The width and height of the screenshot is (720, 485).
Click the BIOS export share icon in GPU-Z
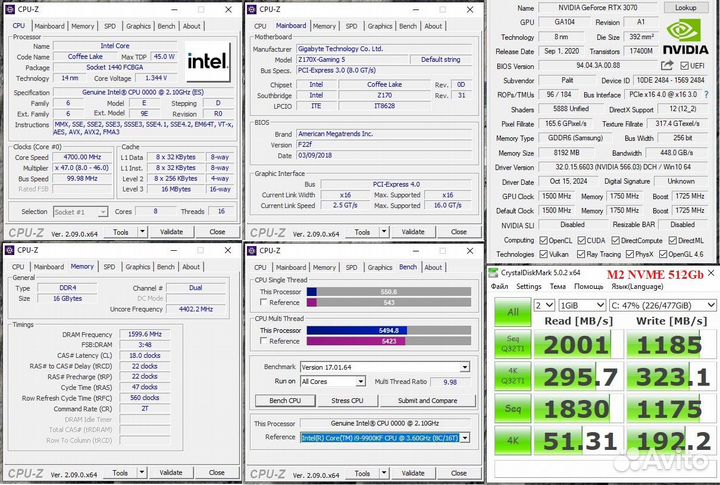(x=667, y=66)
